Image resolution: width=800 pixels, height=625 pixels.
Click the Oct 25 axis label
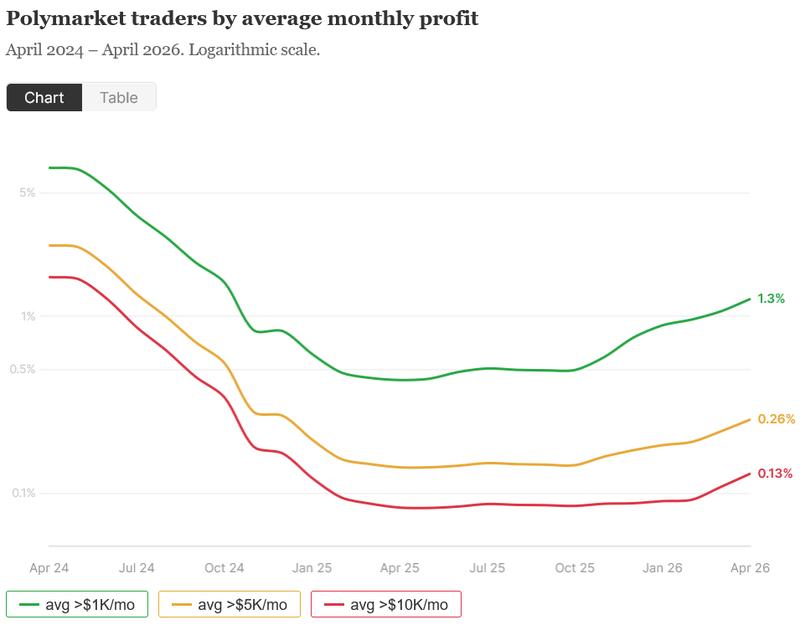[x=577, y=566]
